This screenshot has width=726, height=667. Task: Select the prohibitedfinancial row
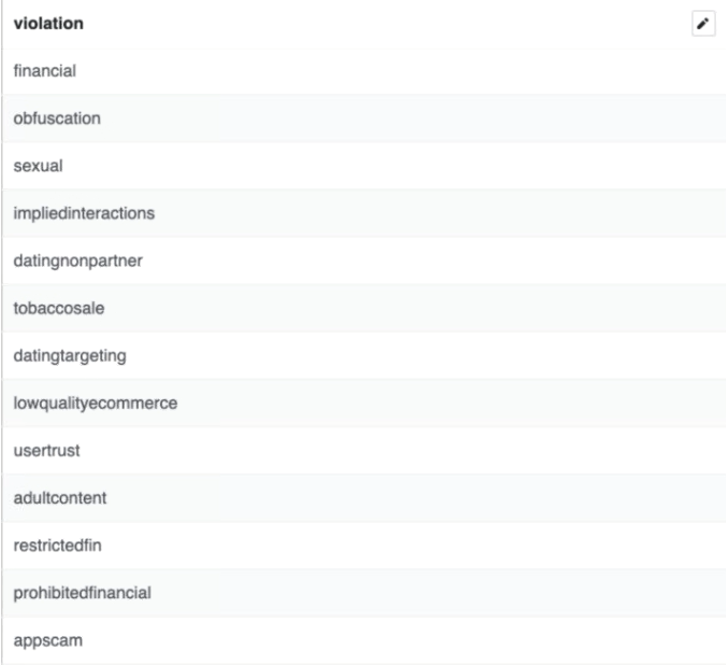[364, 593]
